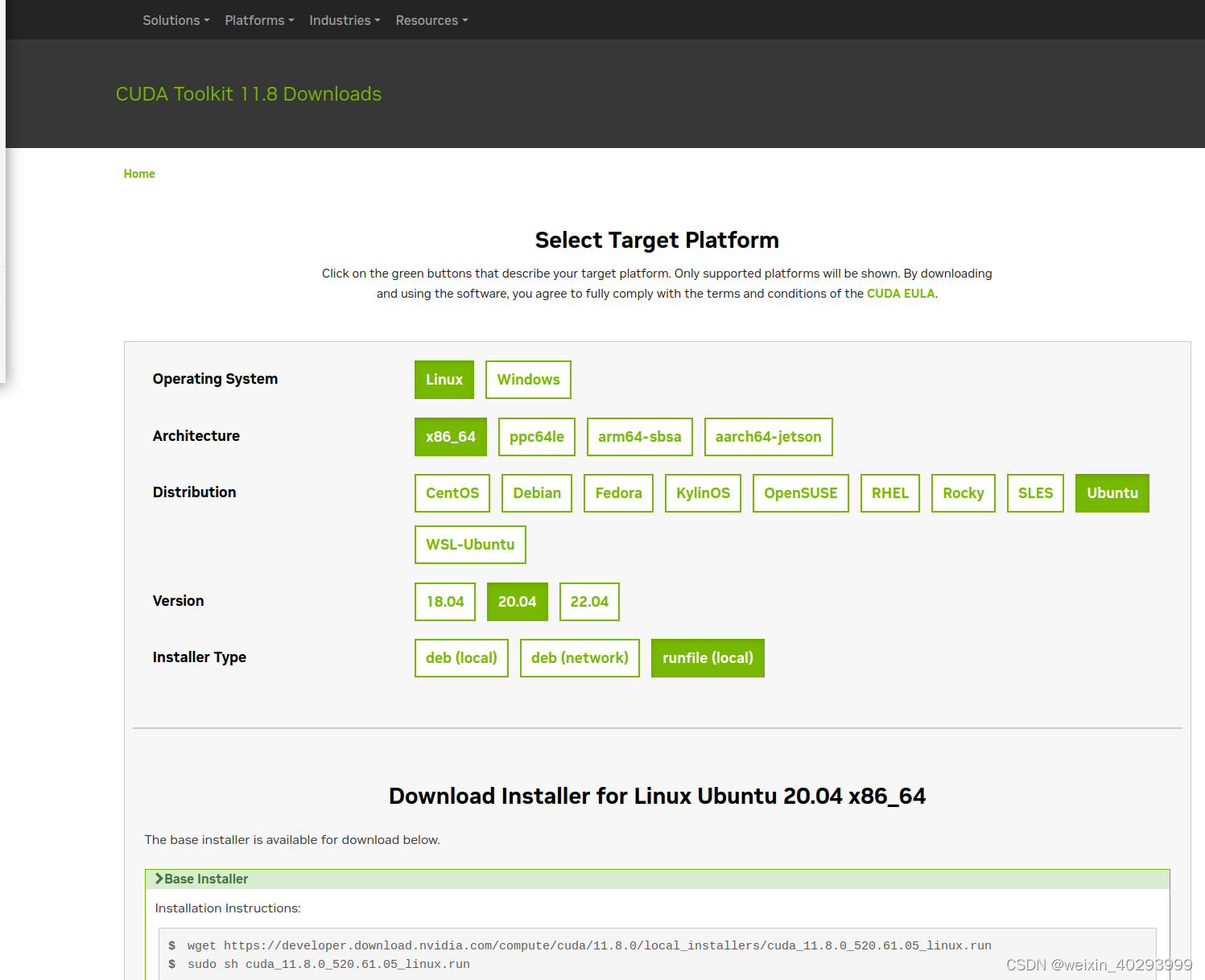Choose aarch64-jetson architecture
The image size is (1205, 980).
tap(769, 437)
